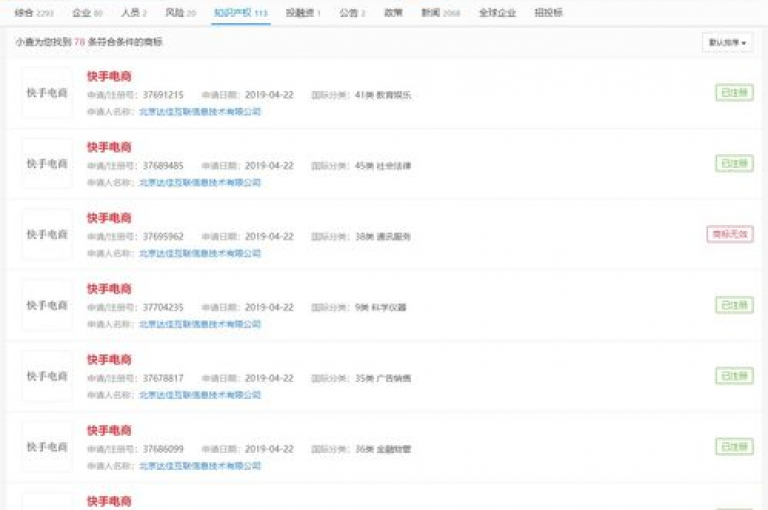The height and width of the screenshot is (510, 768).
Task: Click the 9类 科学仪器 classification text
Action: 381,307
